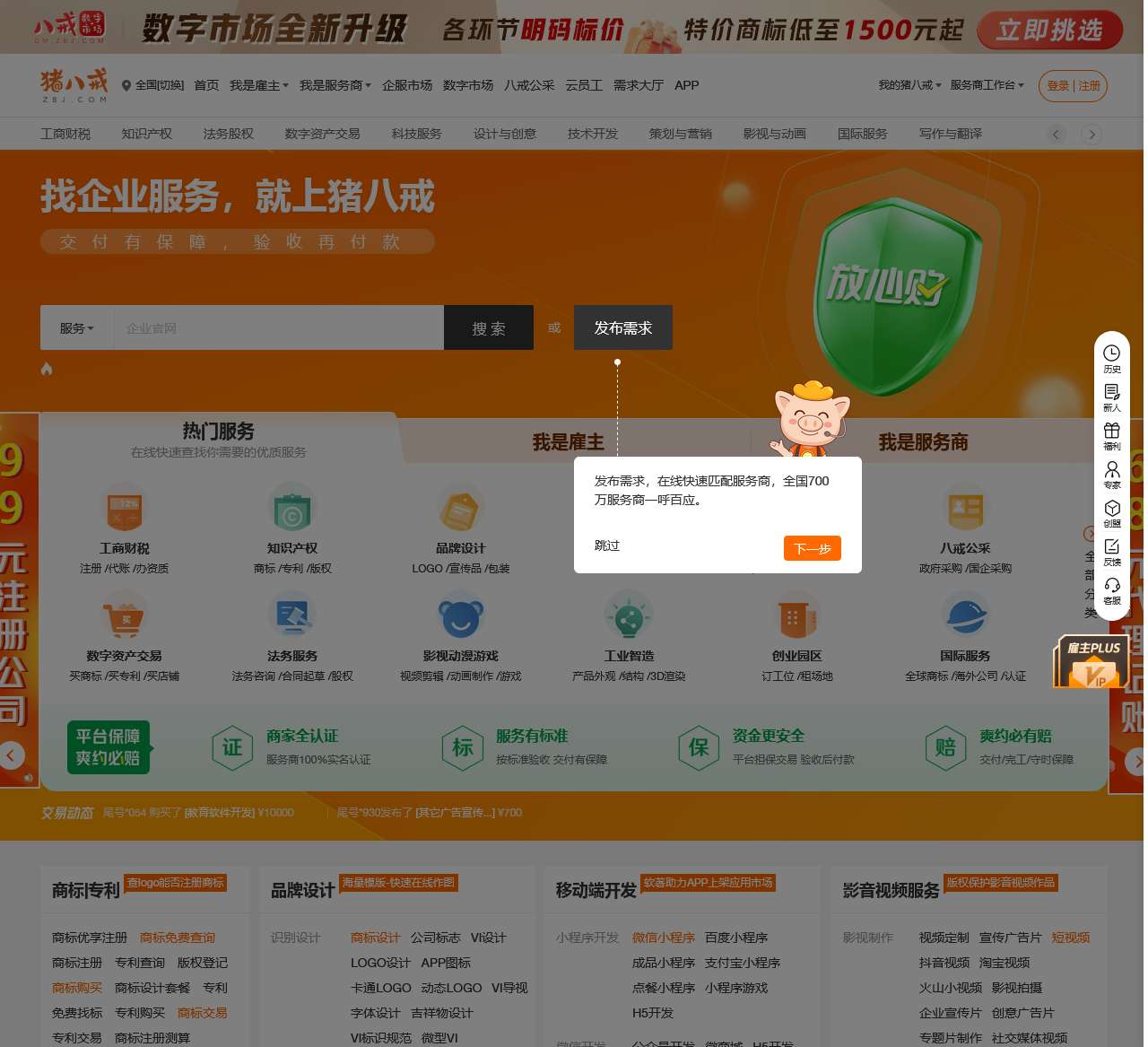
Task: Click the 查logo能否注册商标 tag
Action: pyautogui.click(x=176, y=883)
